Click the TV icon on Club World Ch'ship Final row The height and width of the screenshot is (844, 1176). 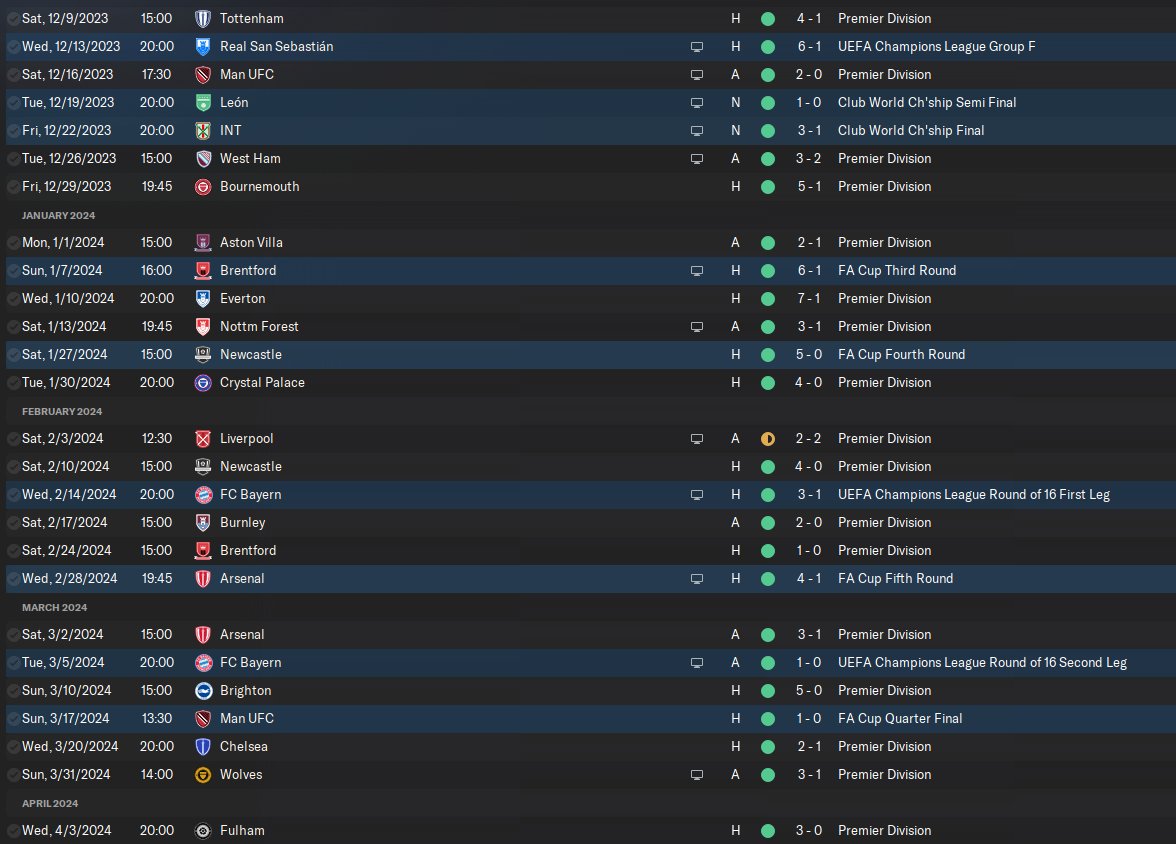697,131
